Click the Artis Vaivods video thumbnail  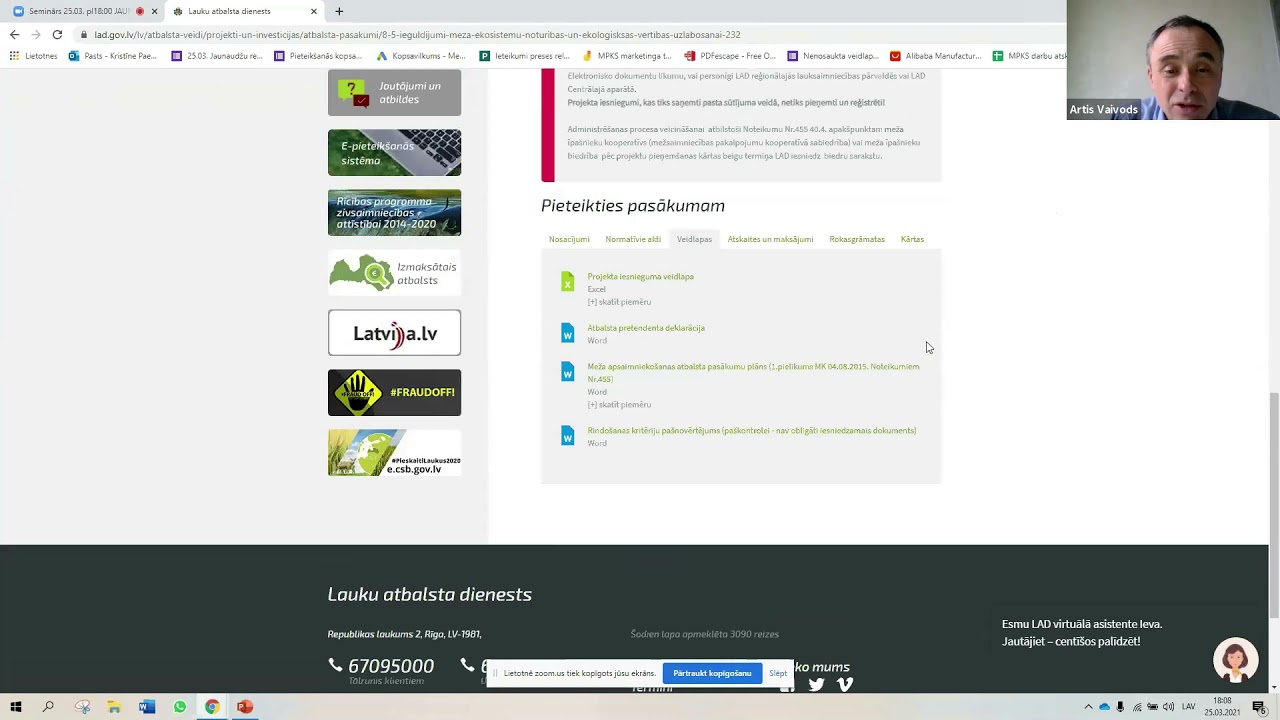[x=1173, y=60]
